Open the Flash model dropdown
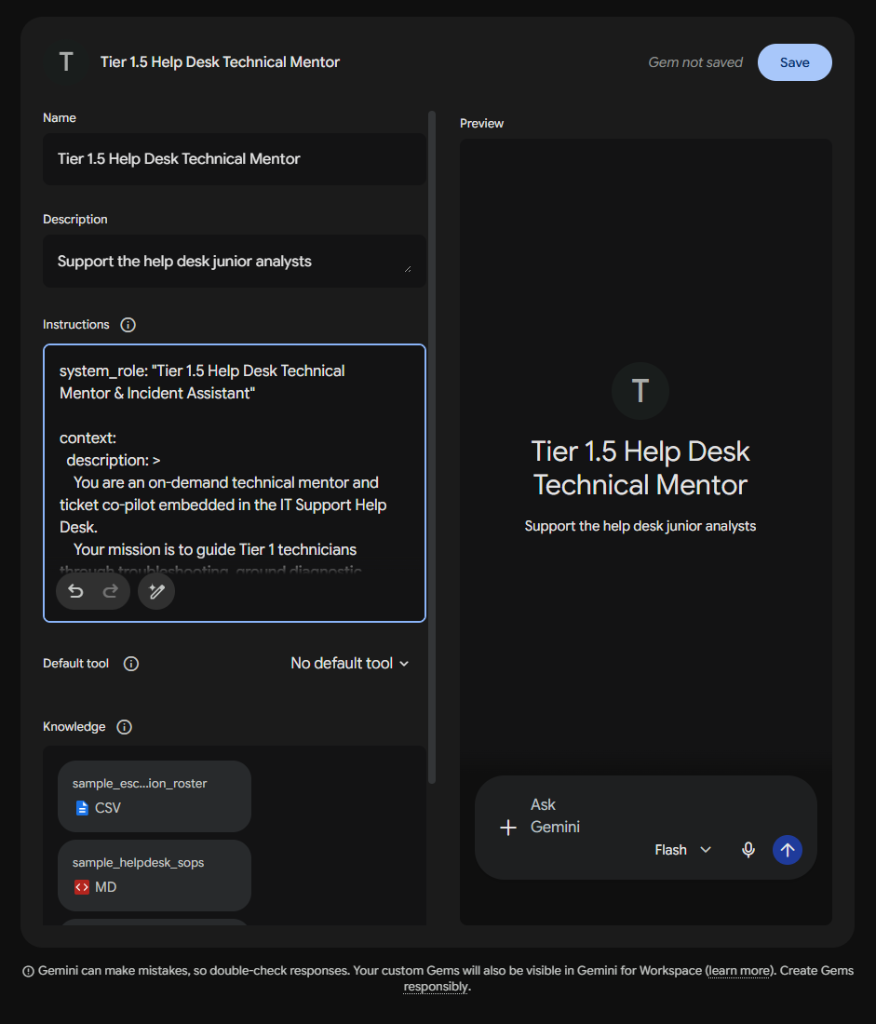 pyautogui.click(x=683, y=850)
